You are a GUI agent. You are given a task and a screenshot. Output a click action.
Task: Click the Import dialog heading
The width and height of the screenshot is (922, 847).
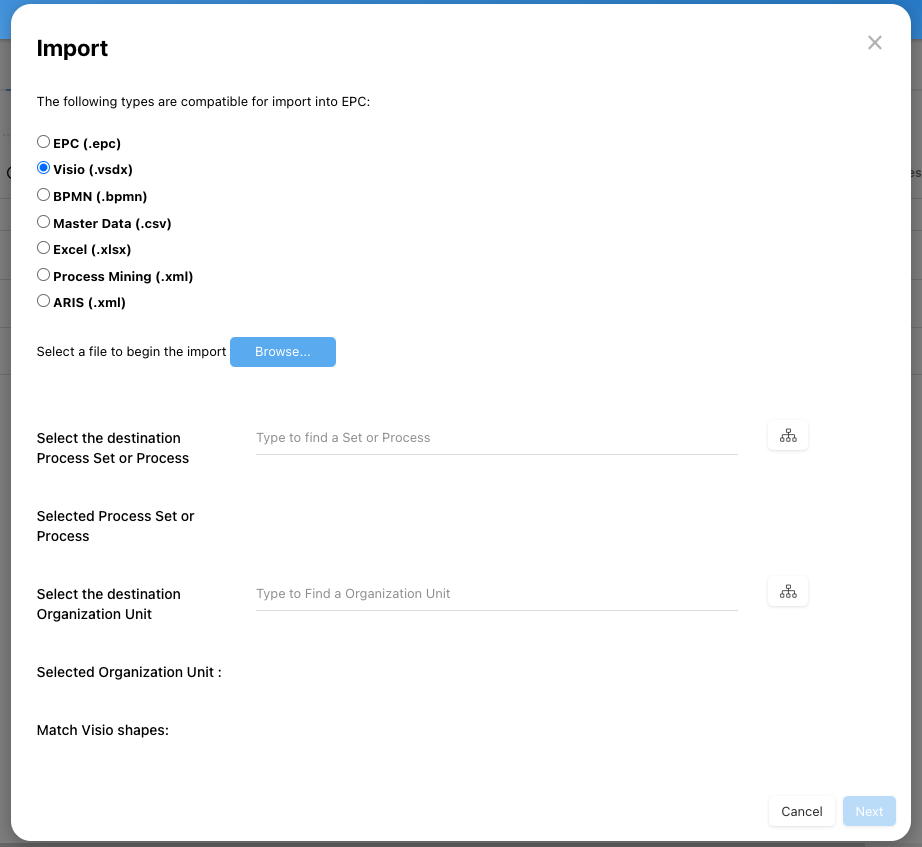point(72,48)
